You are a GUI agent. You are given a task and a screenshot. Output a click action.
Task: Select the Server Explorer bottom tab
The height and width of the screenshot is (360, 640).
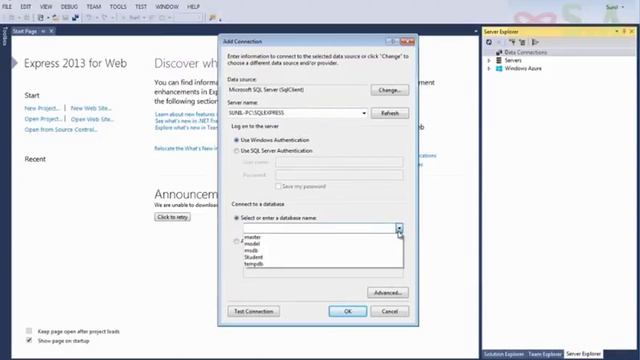[x=583, y=354]
